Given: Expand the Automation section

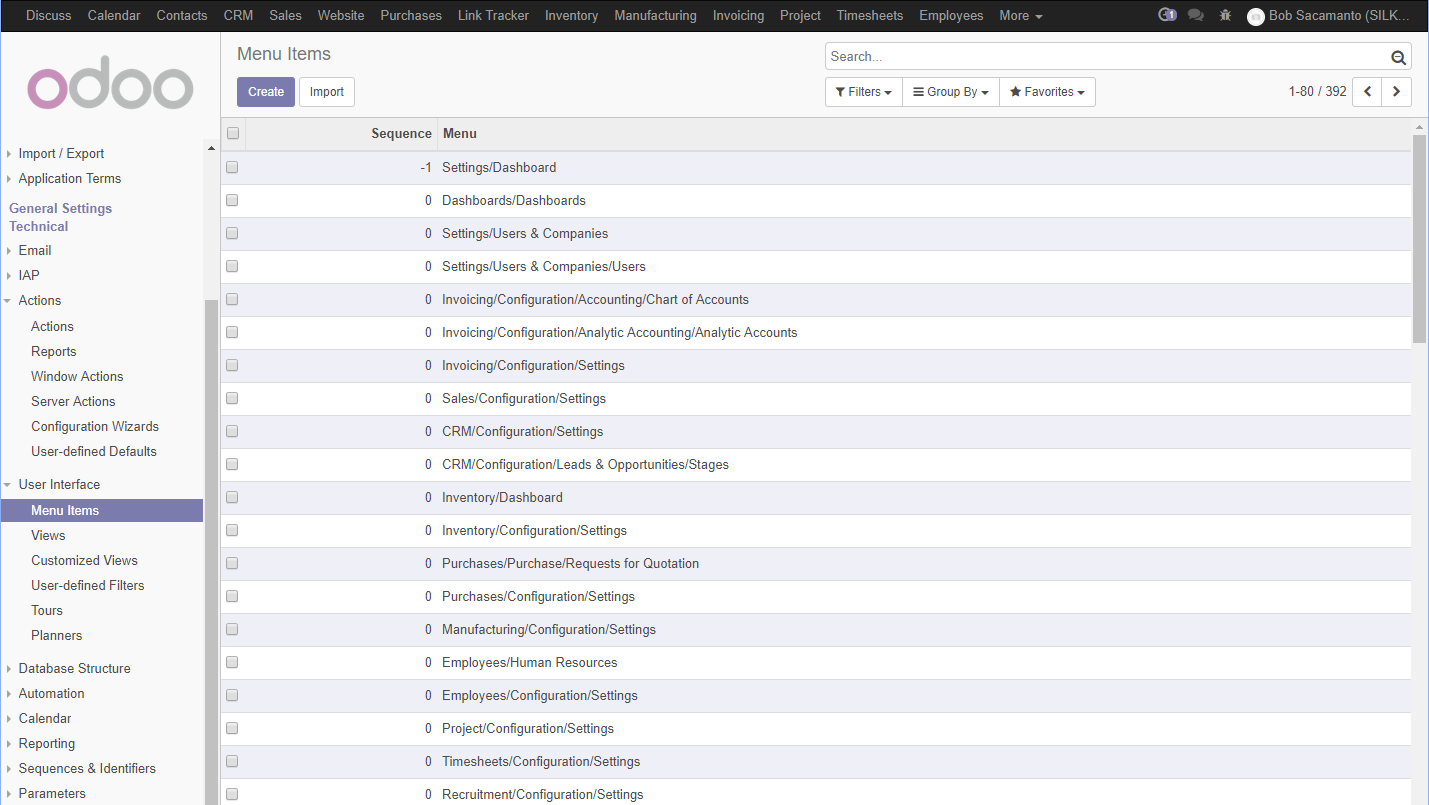Looking at the screenshot, I should pos(51,693).
